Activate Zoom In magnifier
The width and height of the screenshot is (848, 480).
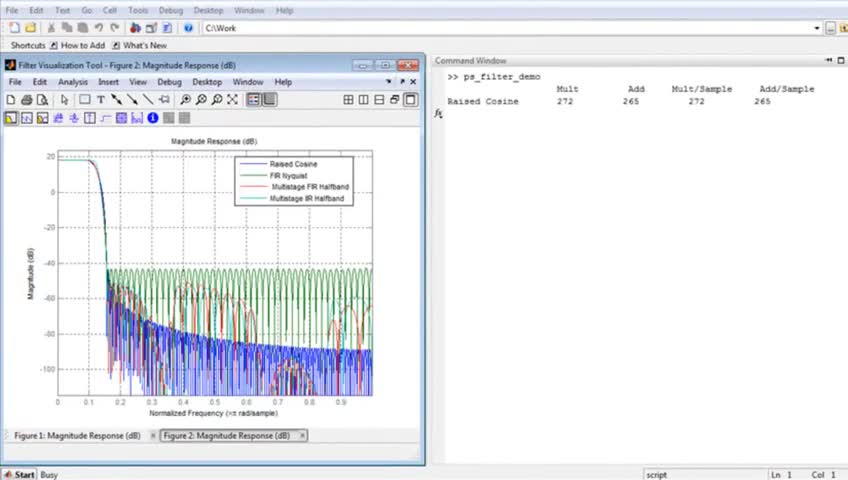pos(186,99)
